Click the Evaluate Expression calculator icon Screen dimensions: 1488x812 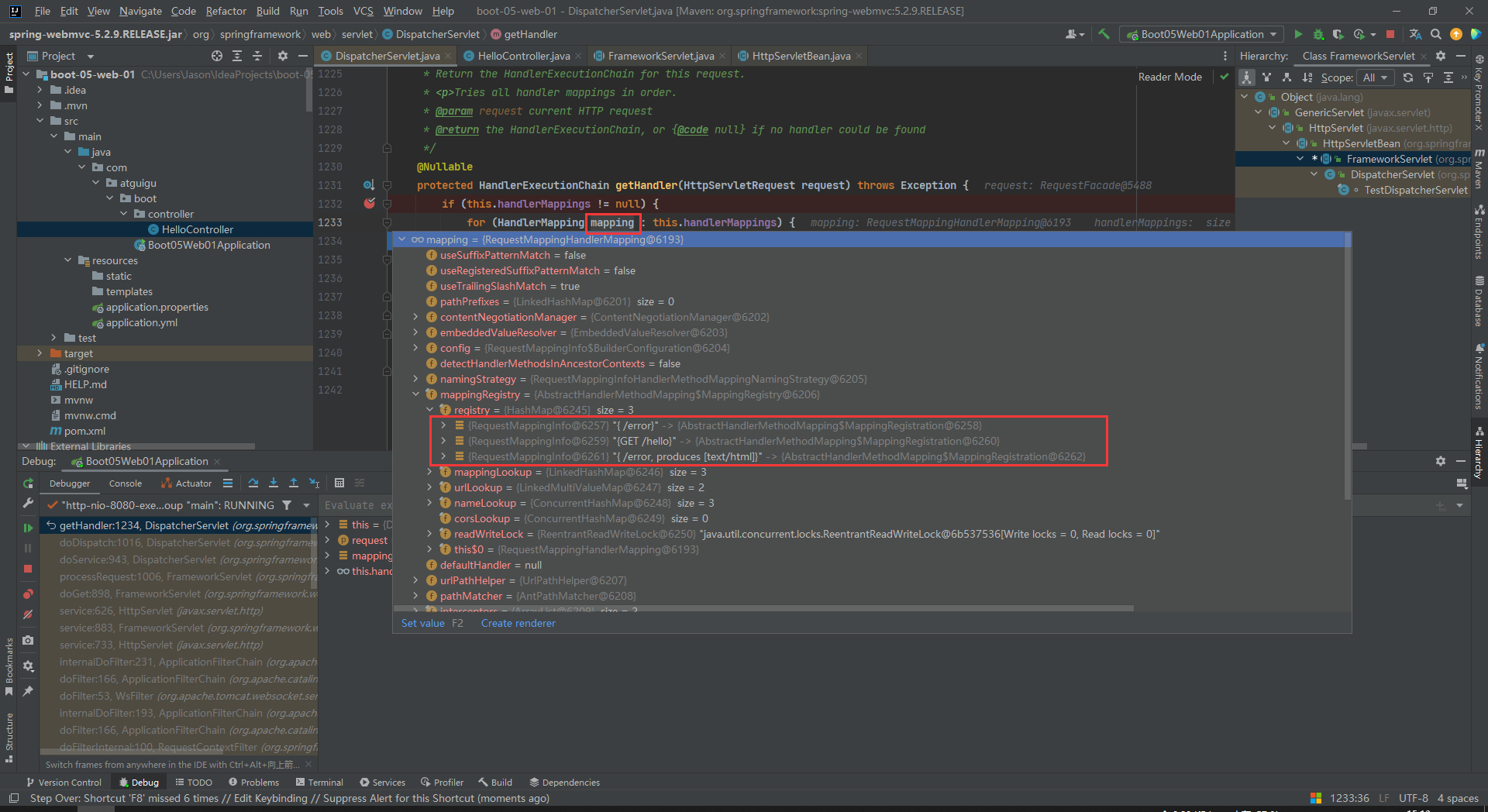(x=339, y=483)
